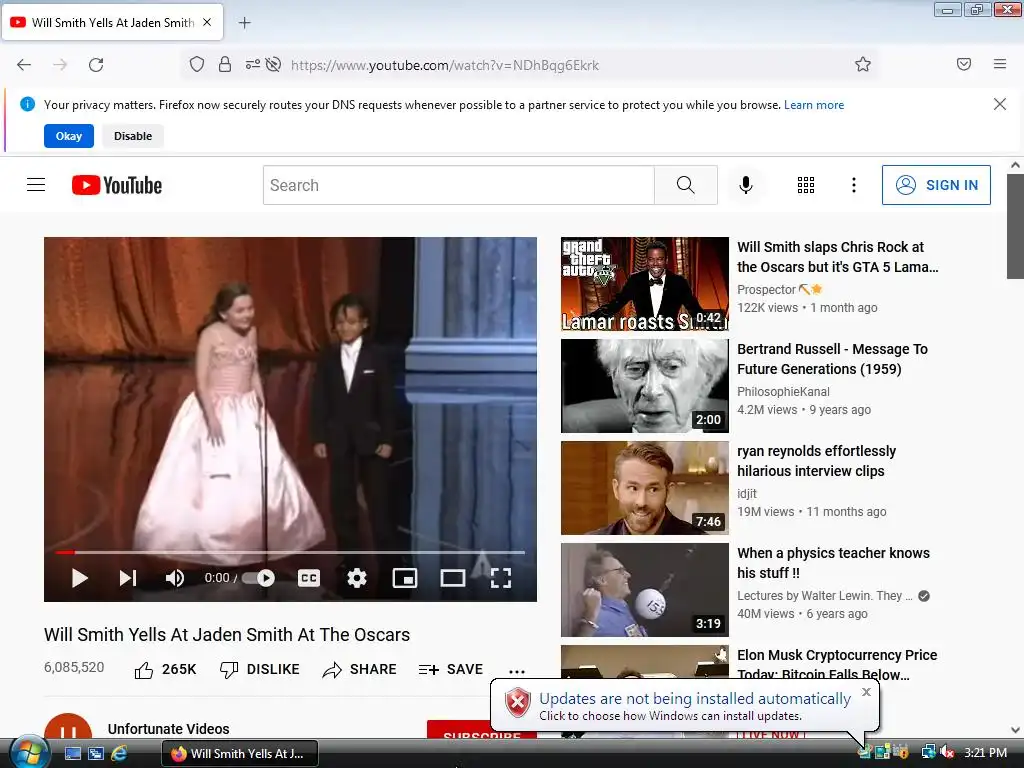Open the Firefox application menu

999,64
